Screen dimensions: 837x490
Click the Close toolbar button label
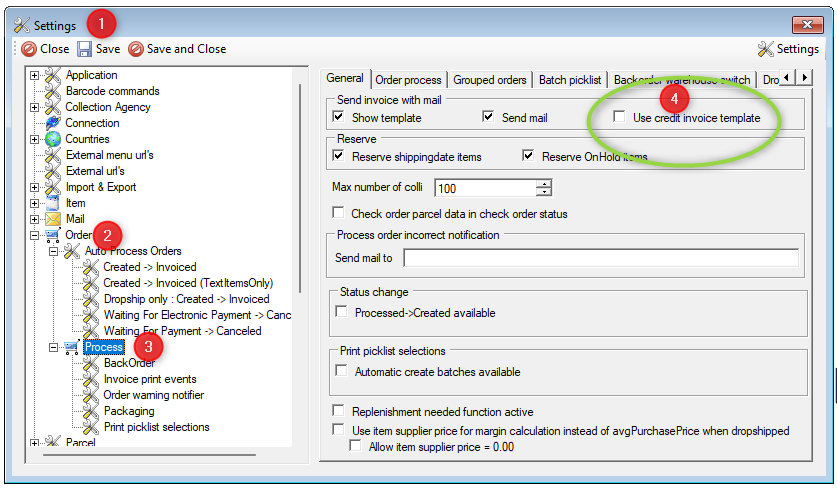[55, 49]
